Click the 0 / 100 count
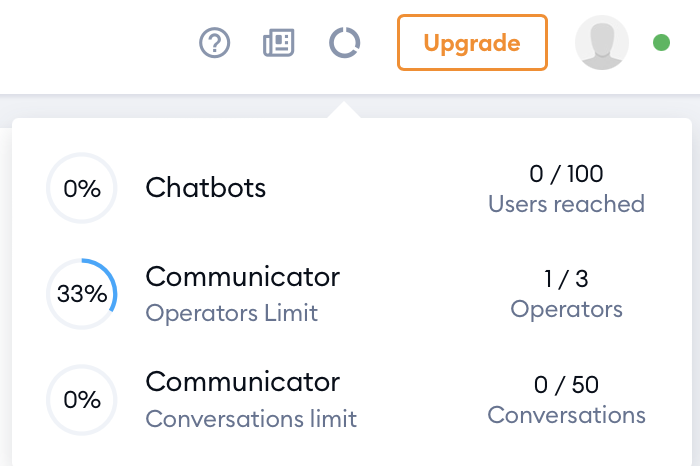This screenshot has height=466, width=700. point(566,174)
